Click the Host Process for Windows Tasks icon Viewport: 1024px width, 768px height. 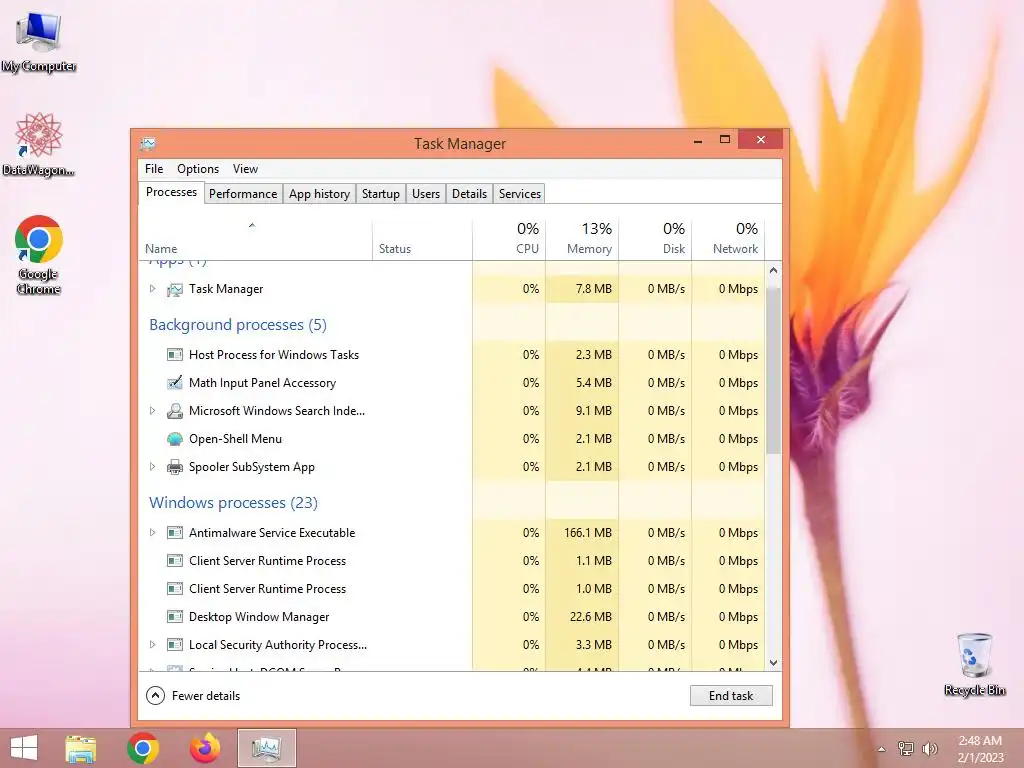(174, 355)
